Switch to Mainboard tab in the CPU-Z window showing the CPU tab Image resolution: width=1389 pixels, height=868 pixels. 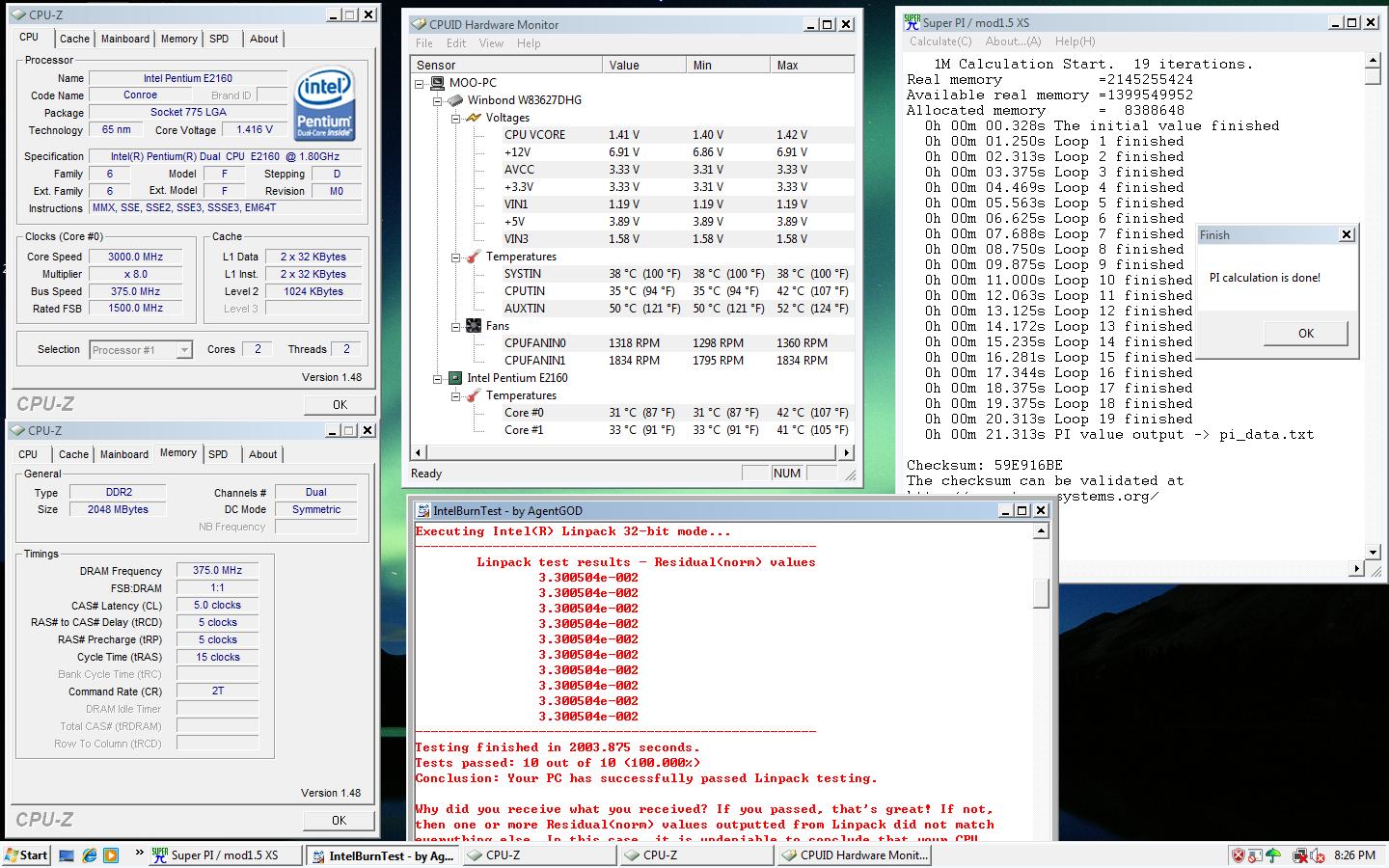coord(125,39)
